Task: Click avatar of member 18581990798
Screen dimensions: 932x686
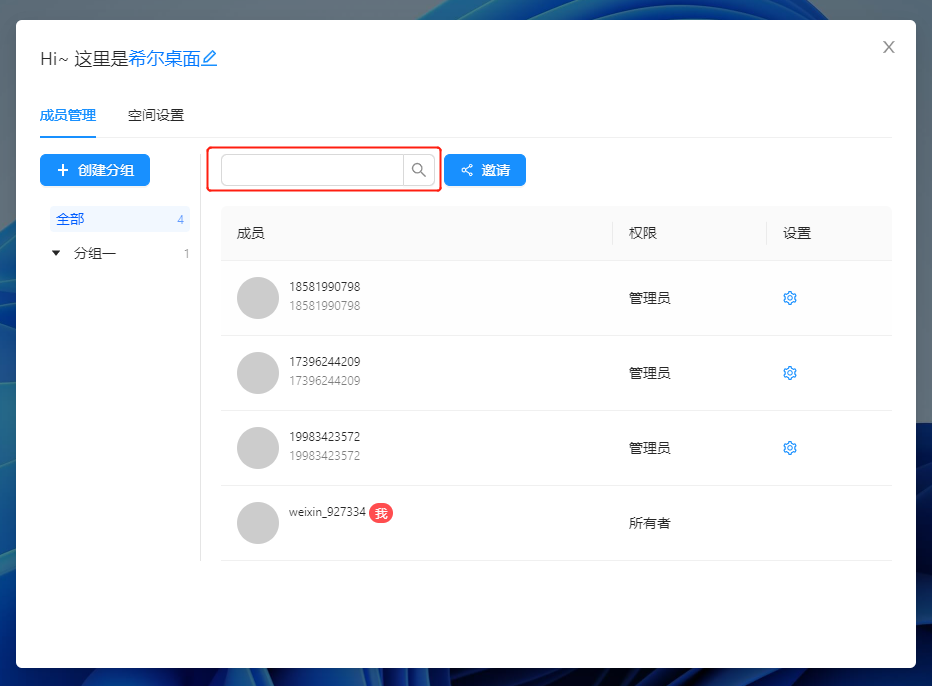Action: (x=258, y=298)
